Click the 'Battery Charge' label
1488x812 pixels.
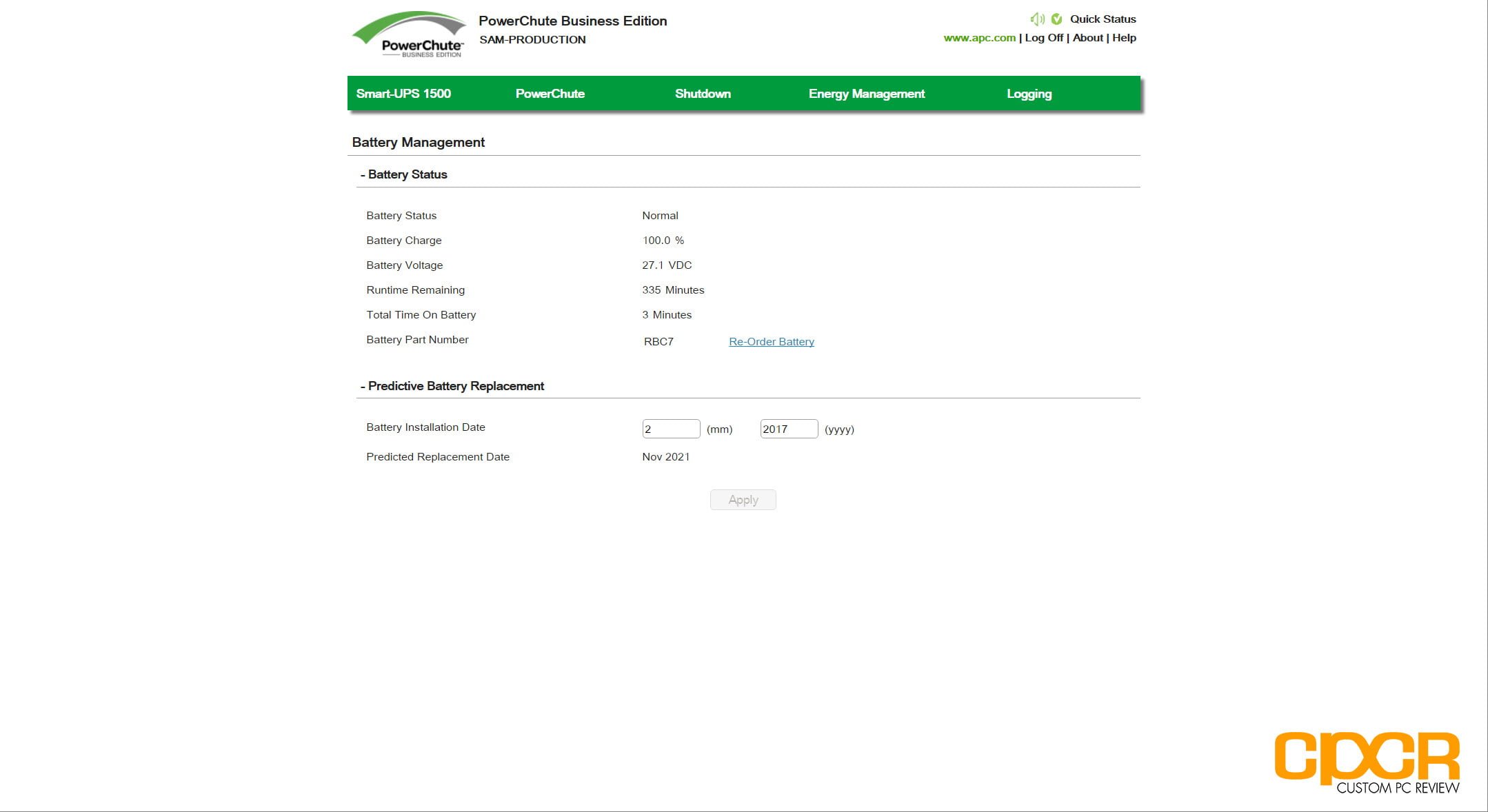pyautogui.click(x=403, y=241)
